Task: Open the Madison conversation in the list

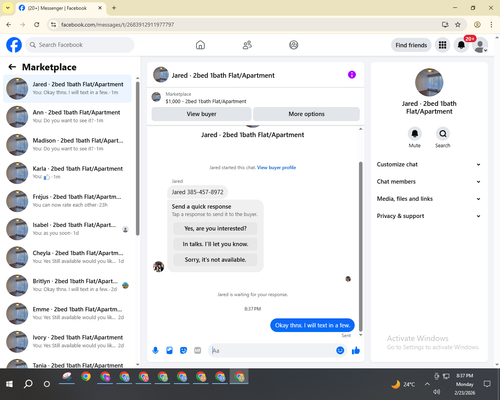Action: (x=67, y=145)
